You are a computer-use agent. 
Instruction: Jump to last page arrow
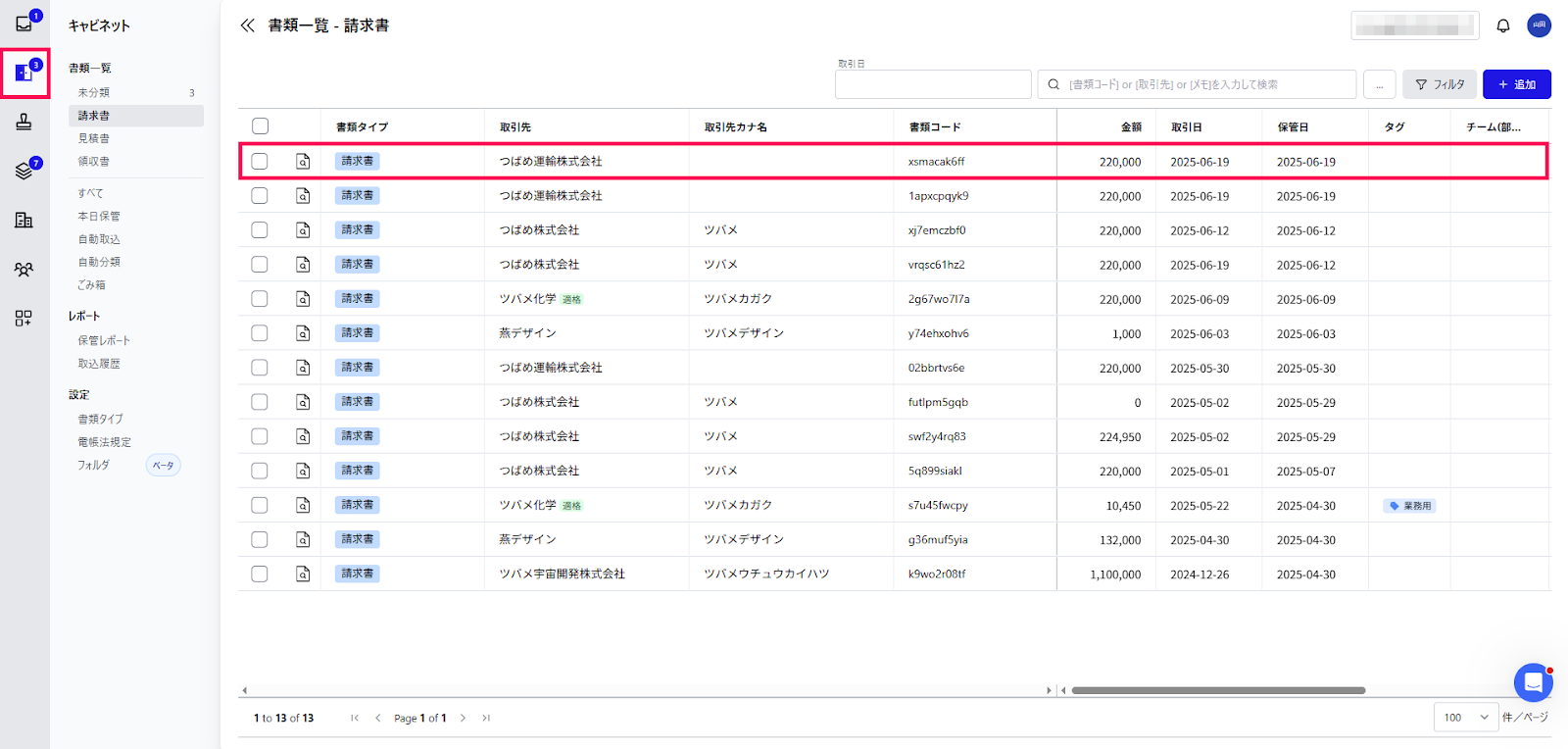(x=485, y=719)
